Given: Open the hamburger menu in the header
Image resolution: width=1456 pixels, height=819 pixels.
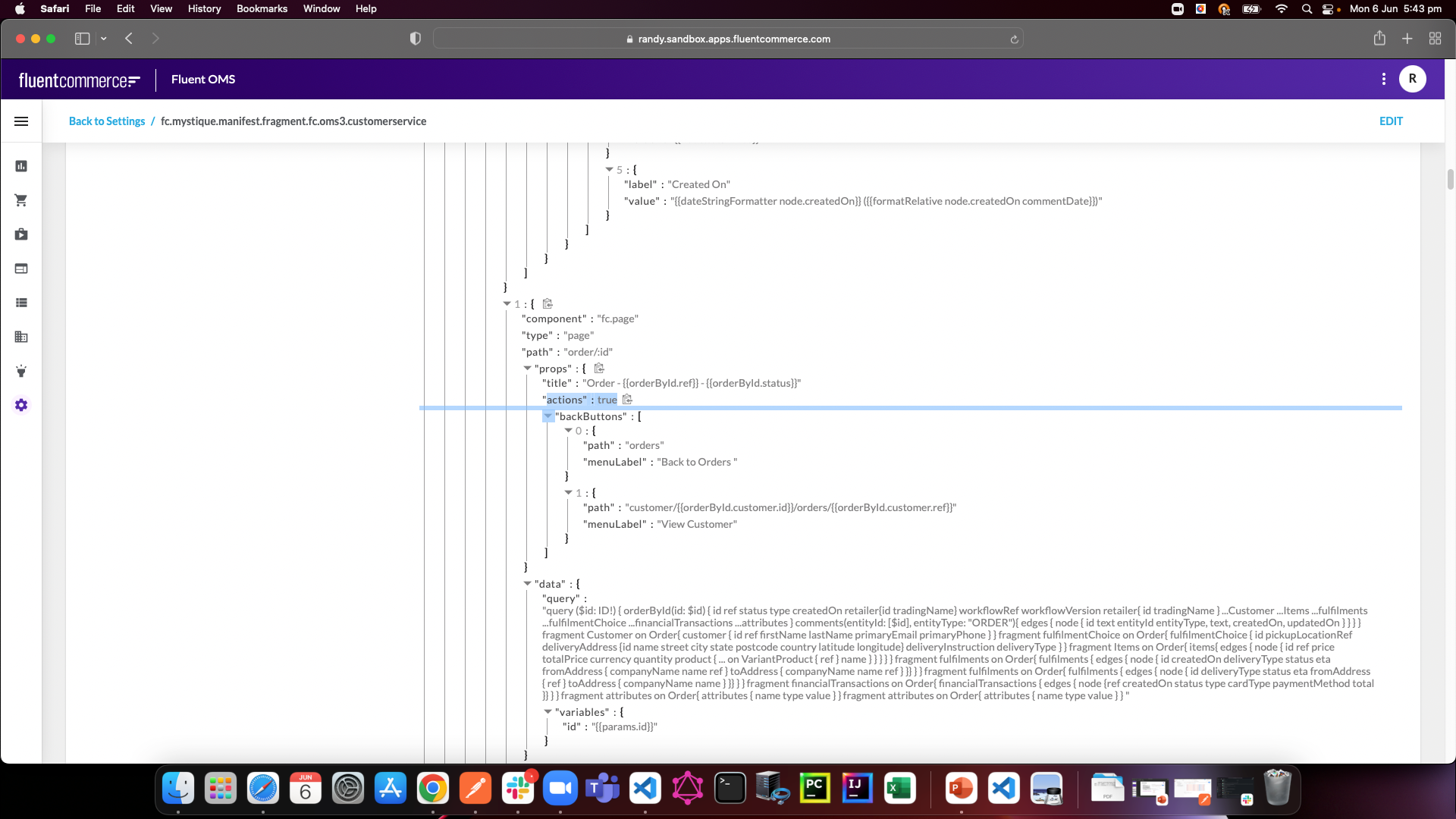Looking at the screenshot, I should (x=21, y=121).
